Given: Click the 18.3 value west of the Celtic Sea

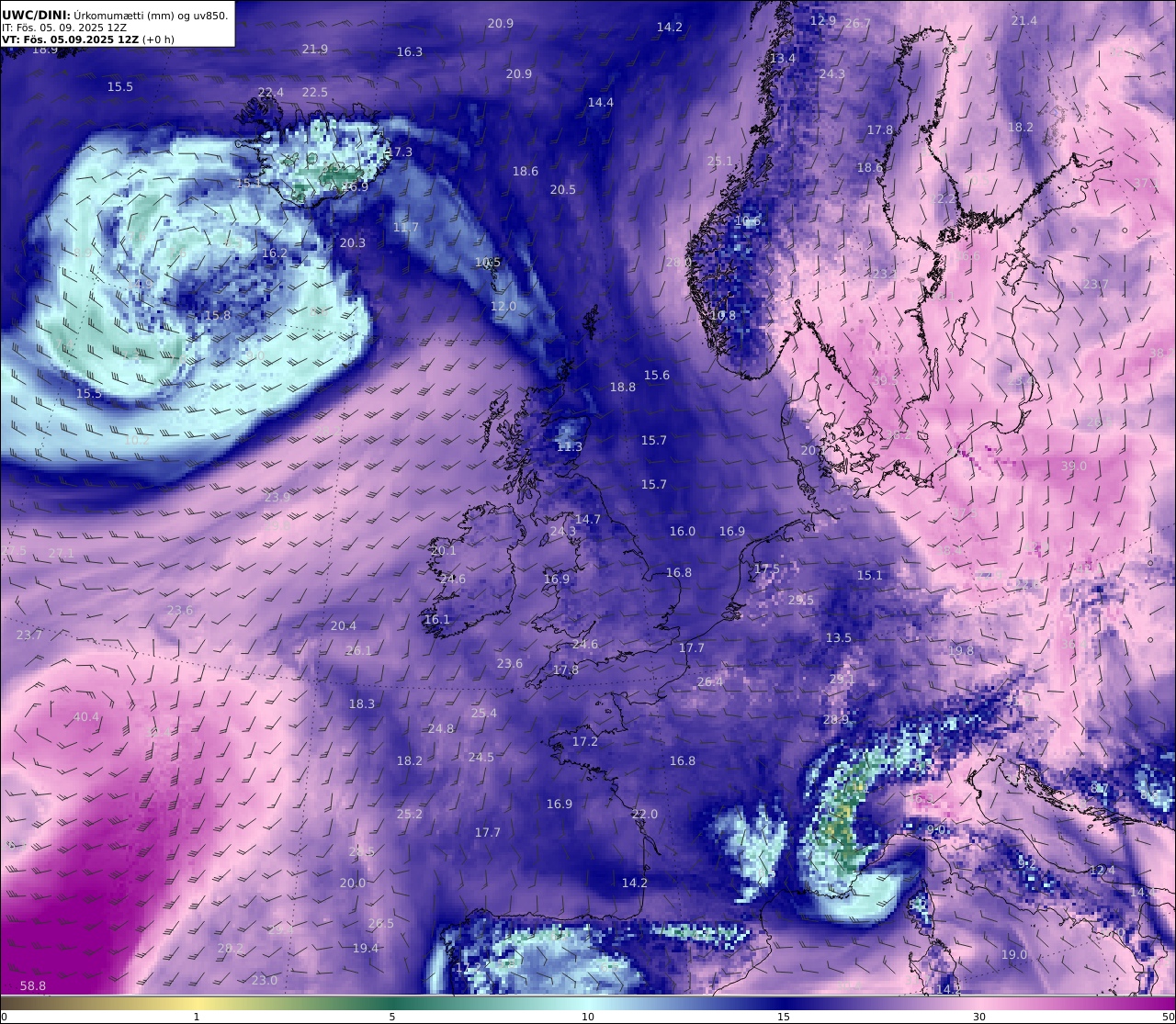Looking at the screenshot, I should coord(362,703).
